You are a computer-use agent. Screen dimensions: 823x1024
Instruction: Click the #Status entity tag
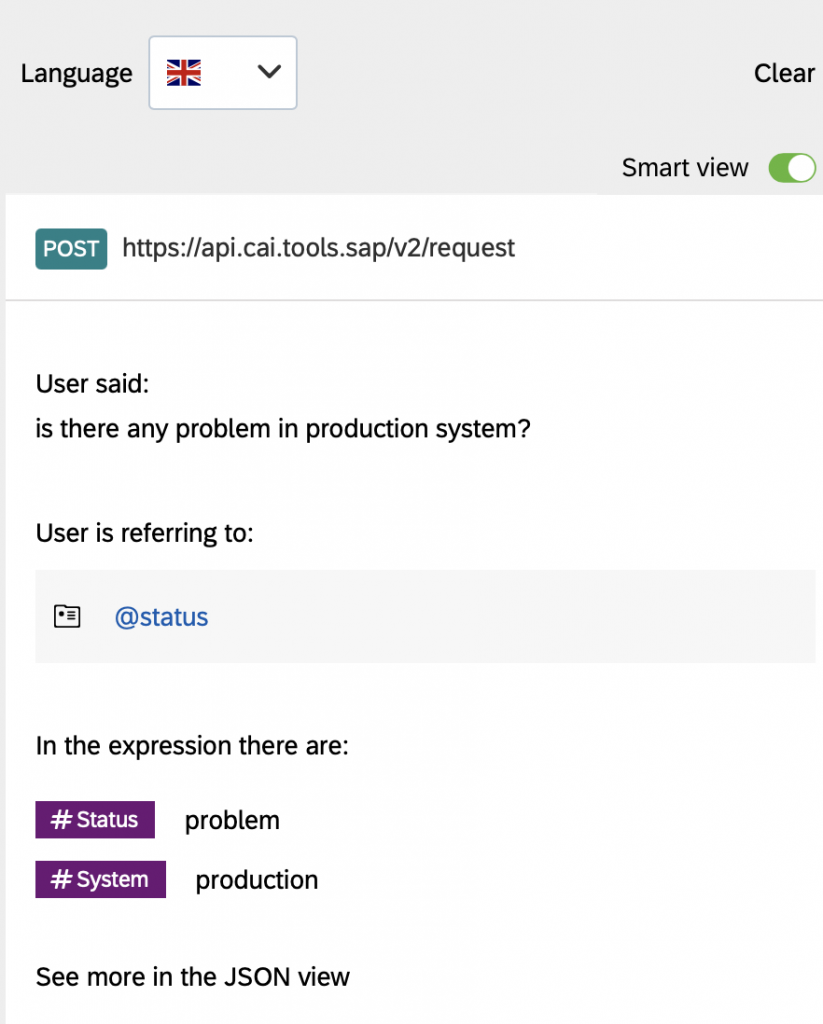pyautogui.click(x=95, y=820)
